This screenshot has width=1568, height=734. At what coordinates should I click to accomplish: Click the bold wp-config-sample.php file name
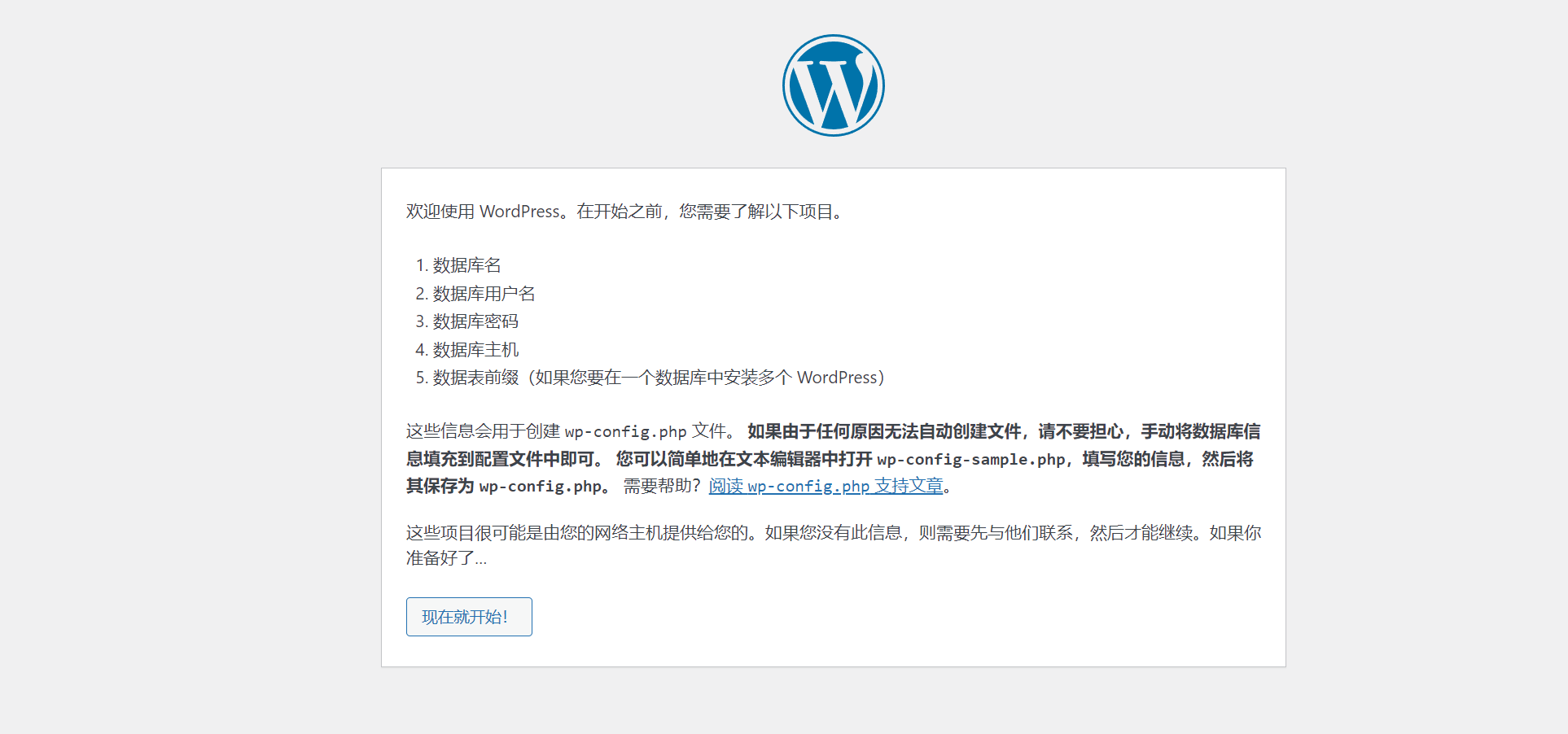[x=970, y=459]
